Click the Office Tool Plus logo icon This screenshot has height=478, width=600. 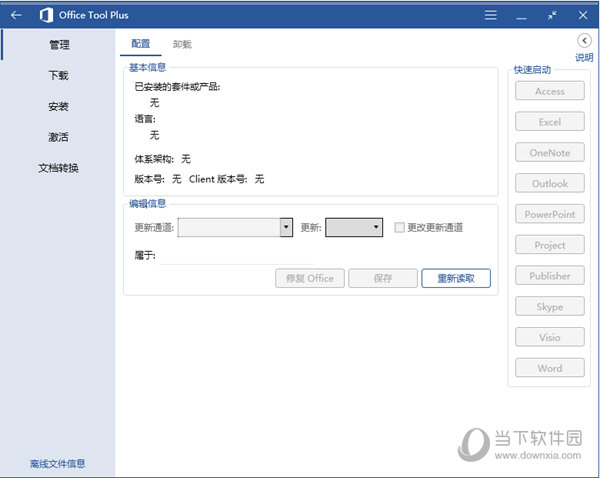tap(46, 15)
